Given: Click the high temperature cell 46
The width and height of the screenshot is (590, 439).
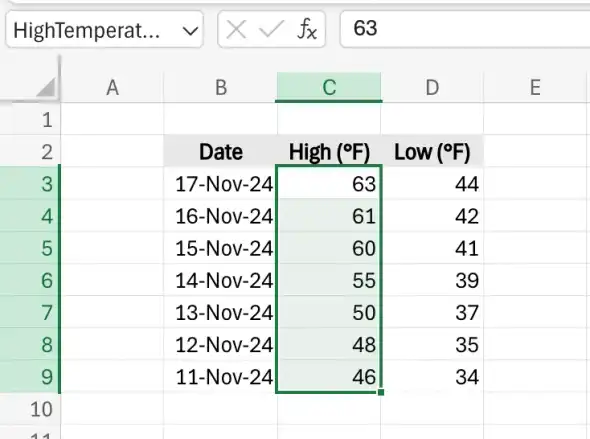Looking at the screenshot, I should pyautogui.click(x=329, y=377).
